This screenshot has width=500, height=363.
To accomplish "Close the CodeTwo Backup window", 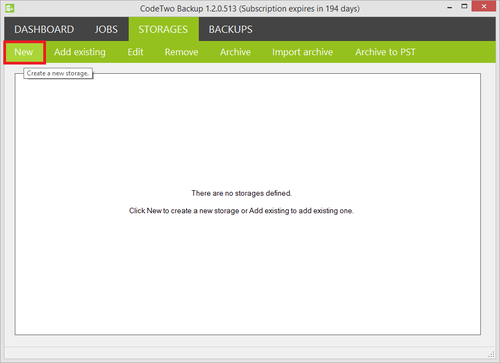I will pos(484,7).
